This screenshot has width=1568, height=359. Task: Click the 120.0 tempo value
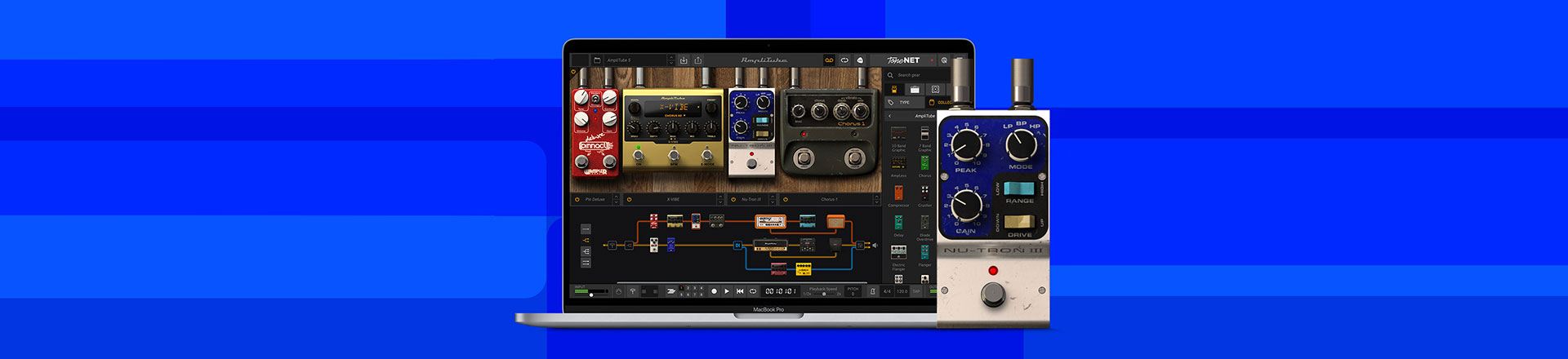902,291
